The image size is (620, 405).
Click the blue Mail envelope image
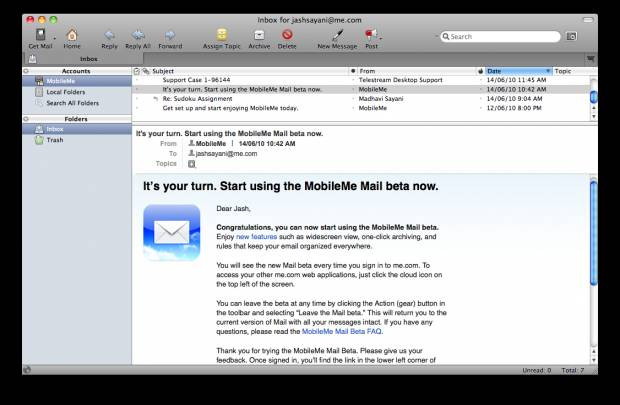coord(172,233)
